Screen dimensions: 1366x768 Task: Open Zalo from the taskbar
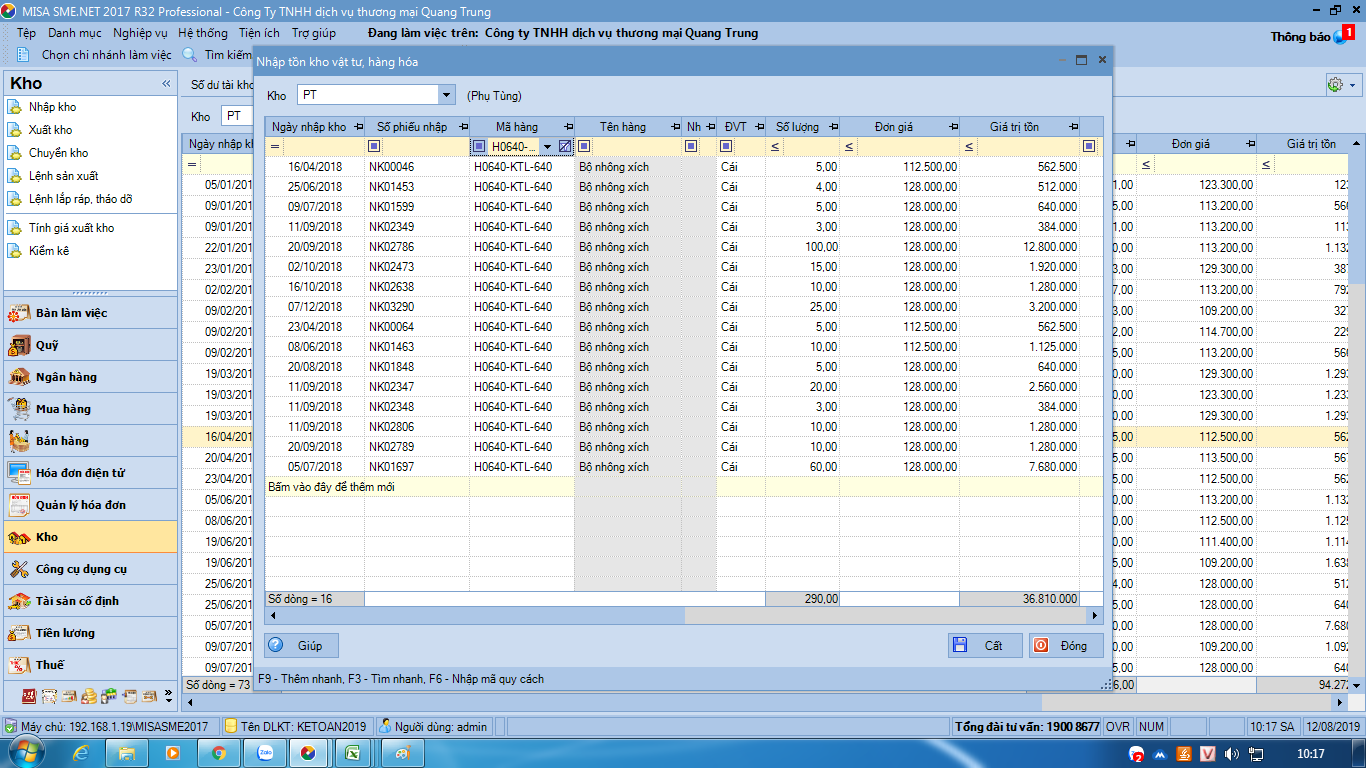[x=266, y=753]
